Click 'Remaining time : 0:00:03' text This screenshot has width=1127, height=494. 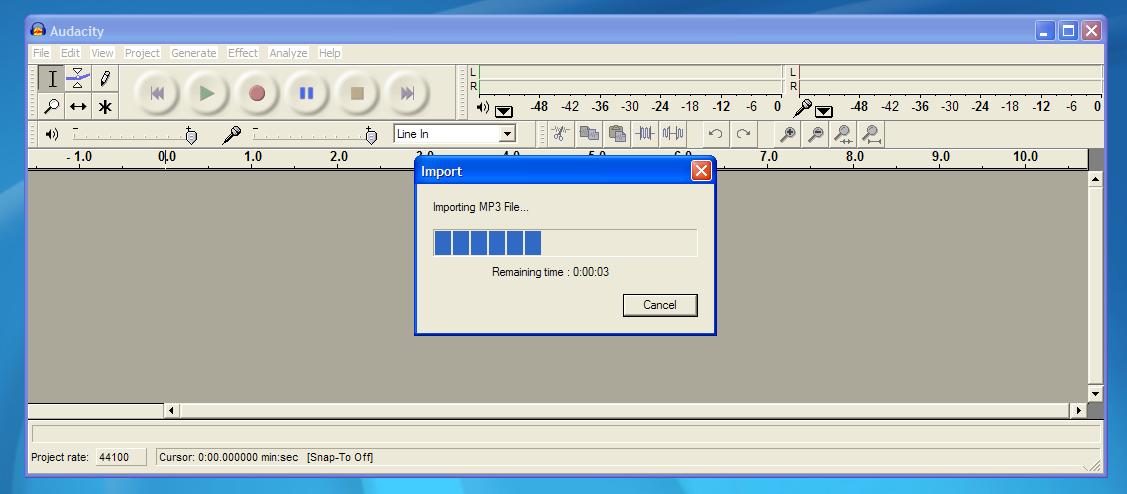pos(551,273)
